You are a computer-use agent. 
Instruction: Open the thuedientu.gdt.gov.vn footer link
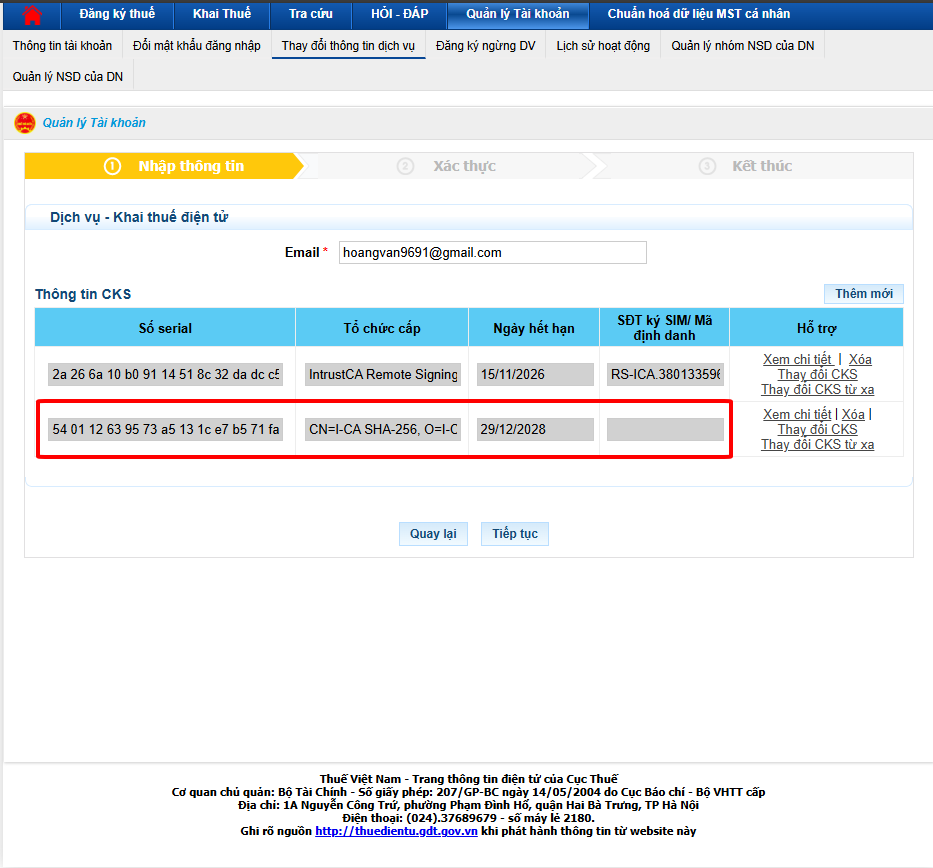[396, 831]
